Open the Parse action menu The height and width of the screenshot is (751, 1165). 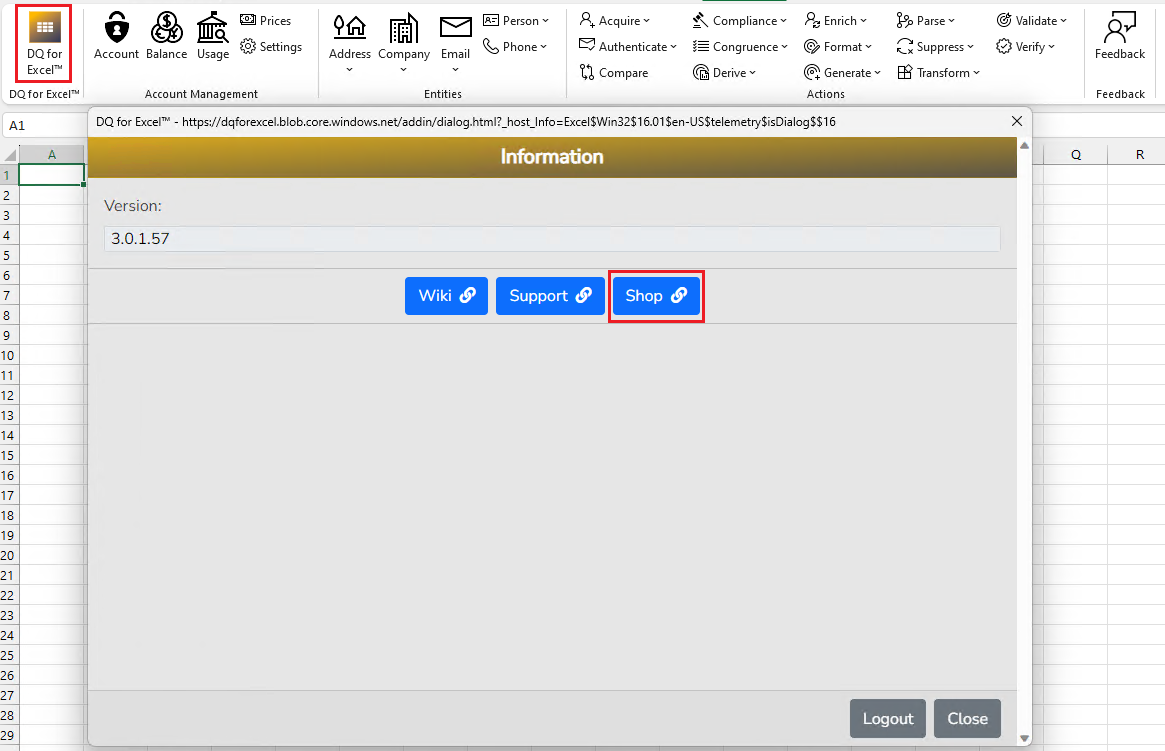(x=926, y=21)
